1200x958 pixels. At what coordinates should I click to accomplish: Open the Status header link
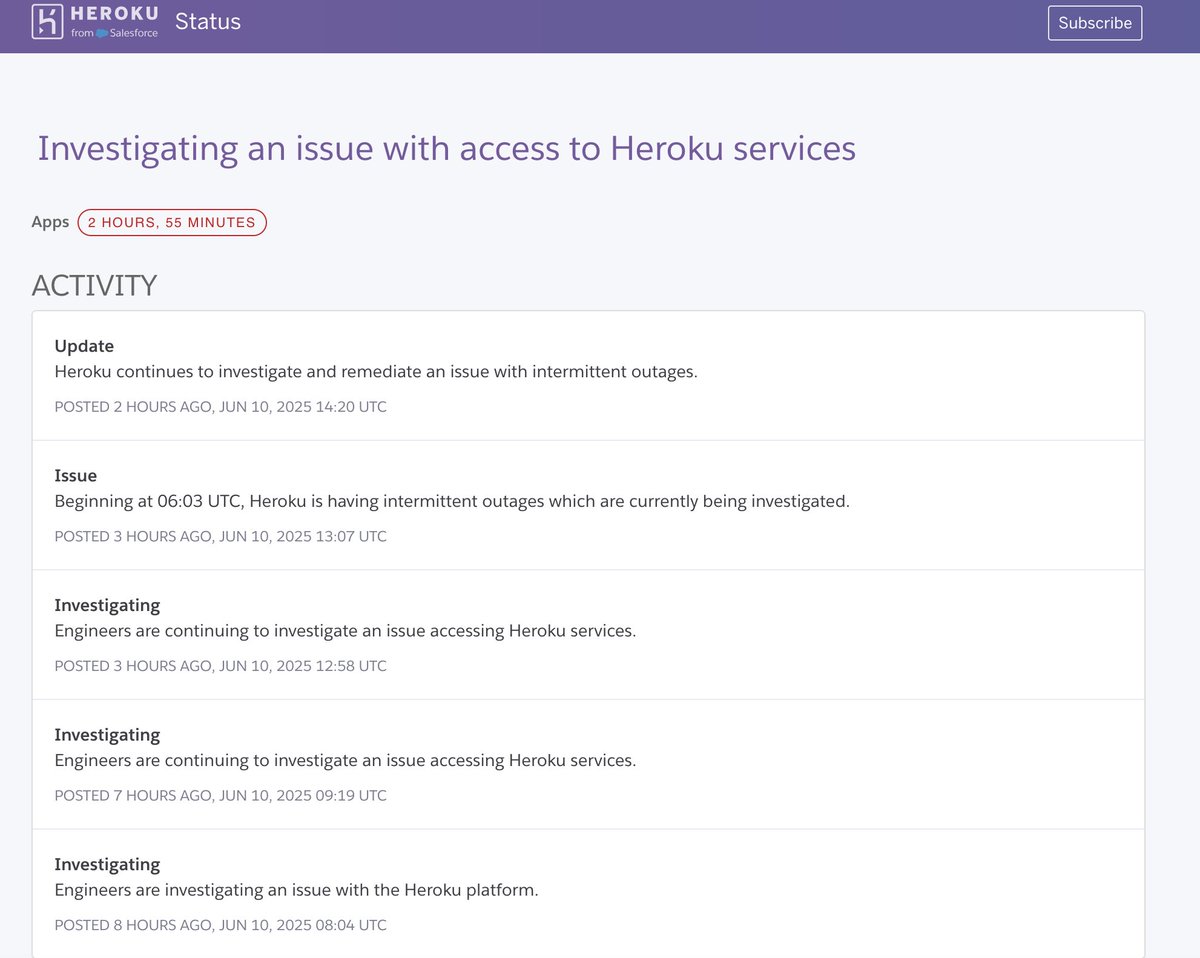pos(208,21)
